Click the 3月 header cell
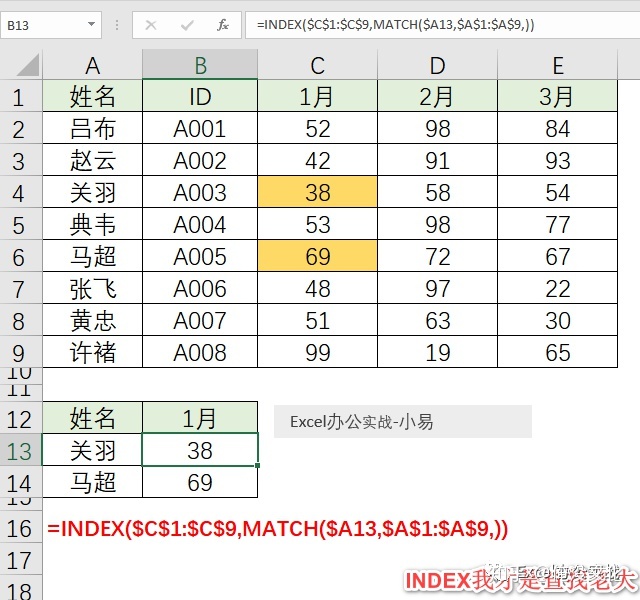 [558, 96]
